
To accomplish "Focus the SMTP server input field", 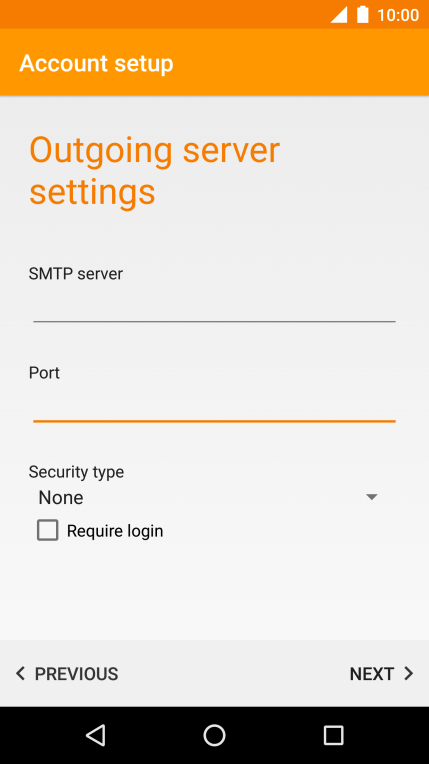I will tap(214, 307).
